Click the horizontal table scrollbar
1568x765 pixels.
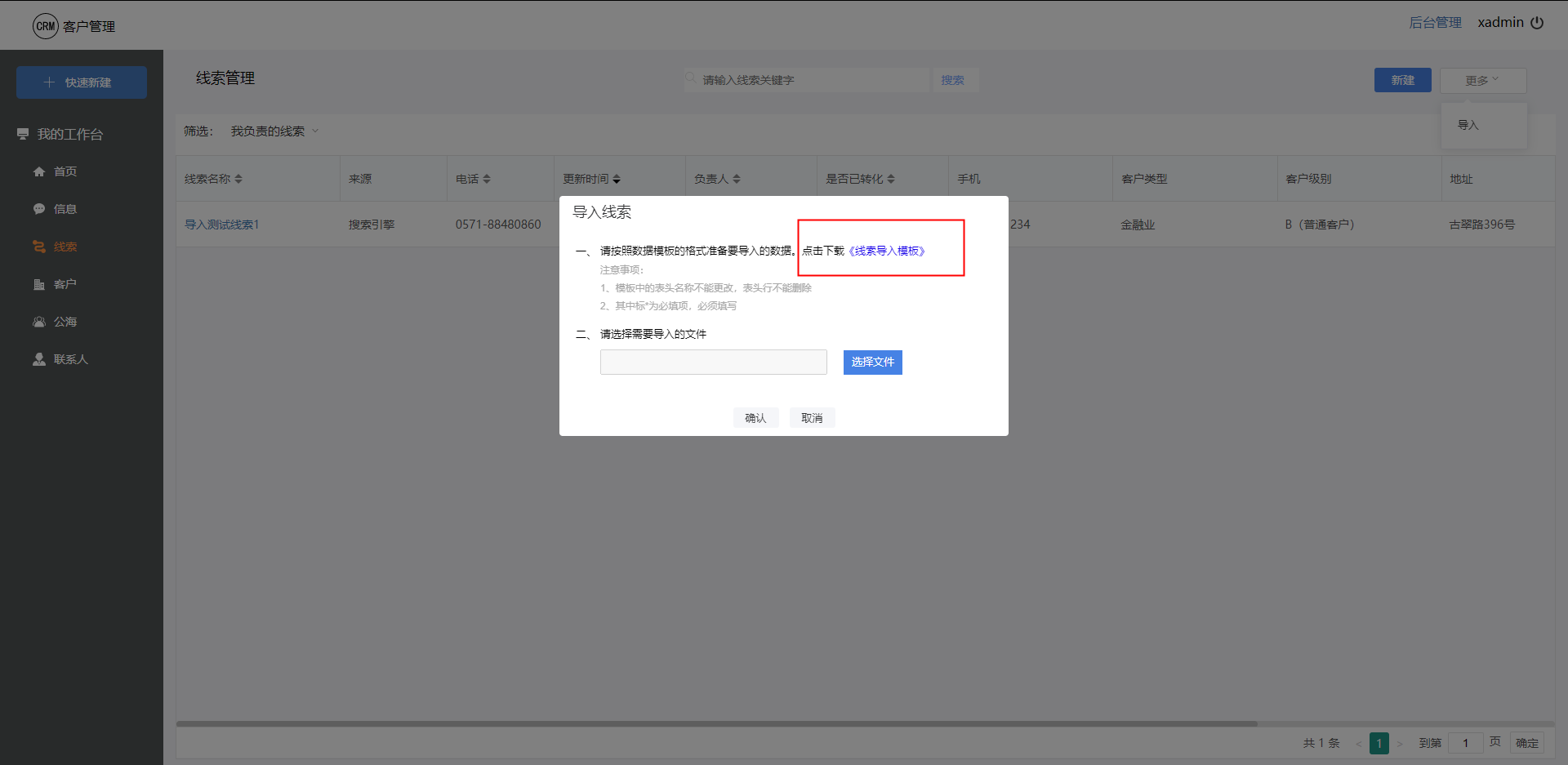point(717,723)
